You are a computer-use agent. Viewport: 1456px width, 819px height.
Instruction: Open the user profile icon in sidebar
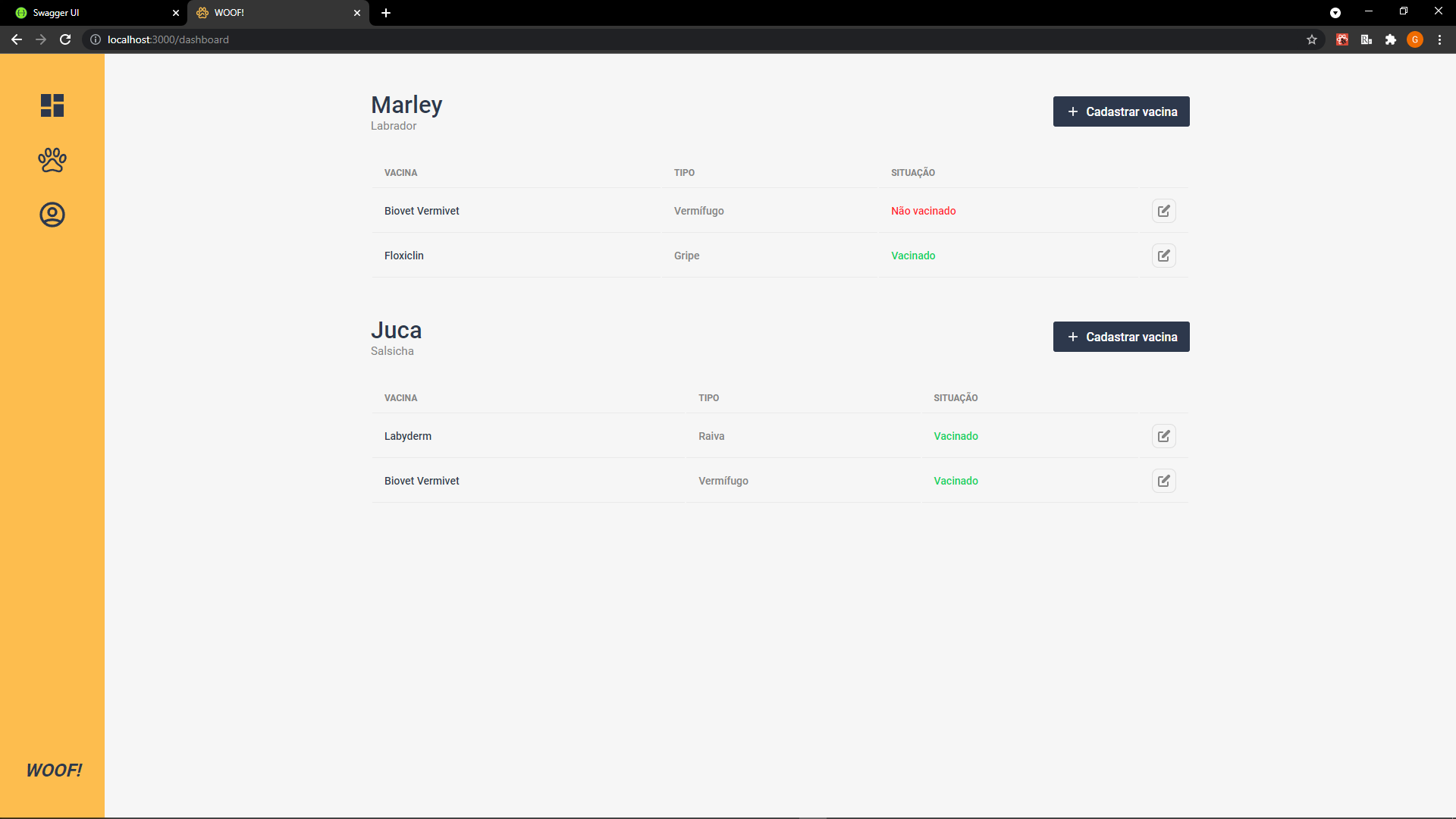click(x=52, y=215)
